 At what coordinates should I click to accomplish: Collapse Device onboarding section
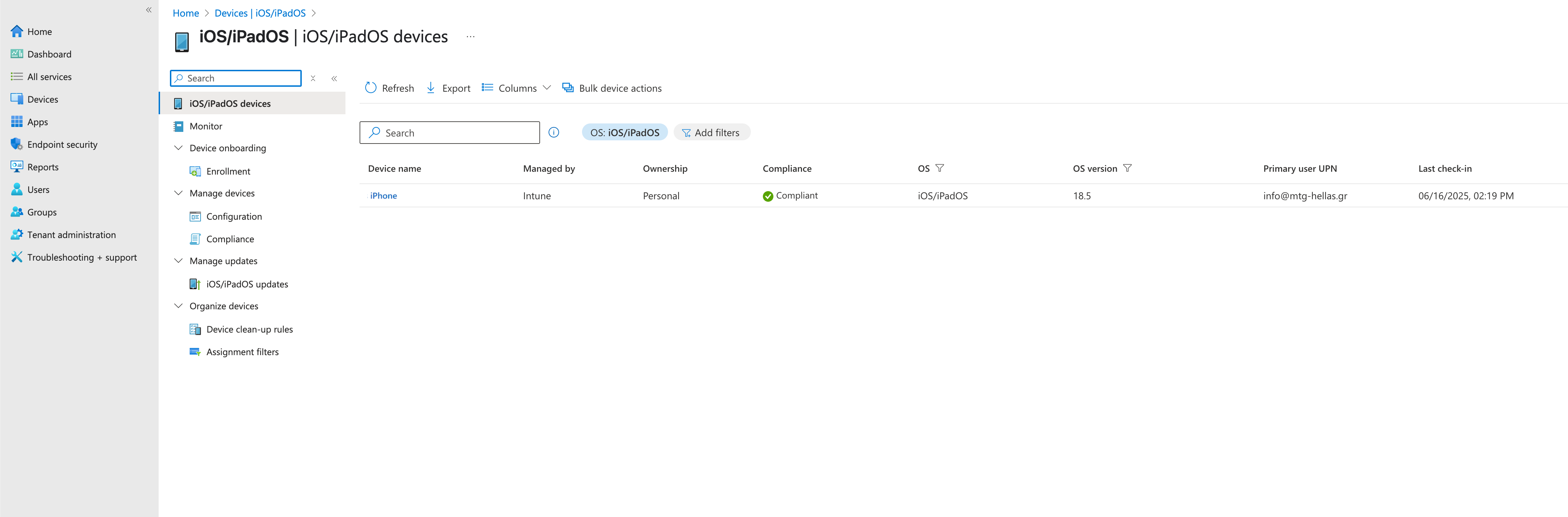(178, 148)
